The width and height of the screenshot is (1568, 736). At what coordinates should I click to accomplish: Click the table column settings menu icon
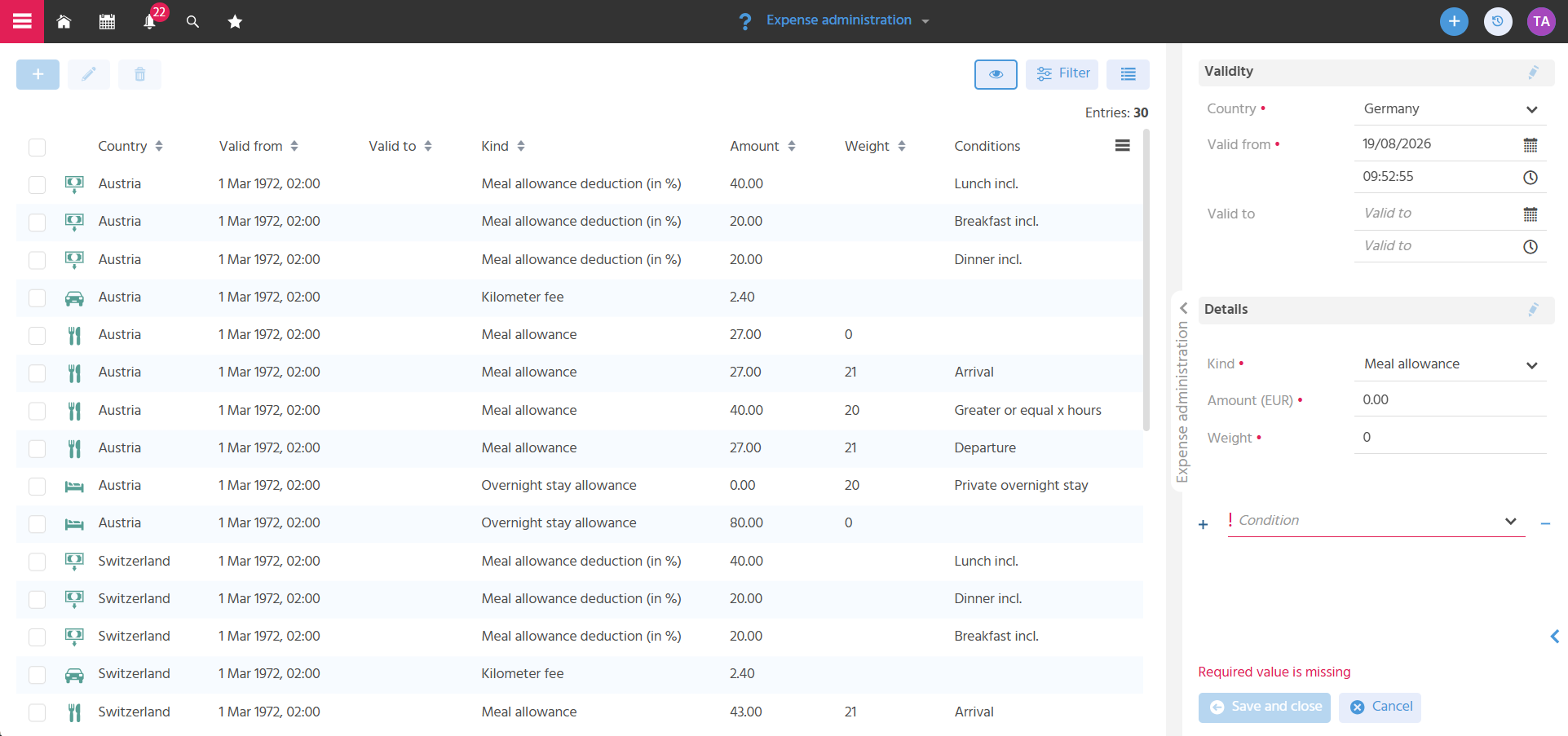1123,145
